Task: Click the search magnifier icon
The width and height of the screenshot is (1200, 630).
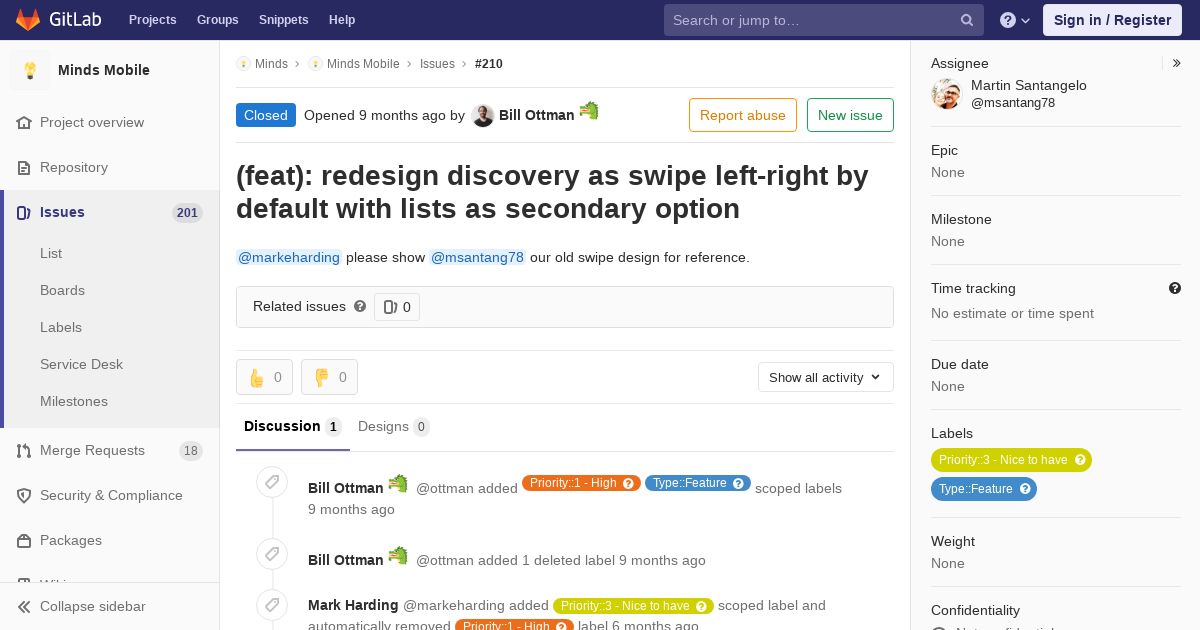Action: pyautogui.click(x=967, y=20)
